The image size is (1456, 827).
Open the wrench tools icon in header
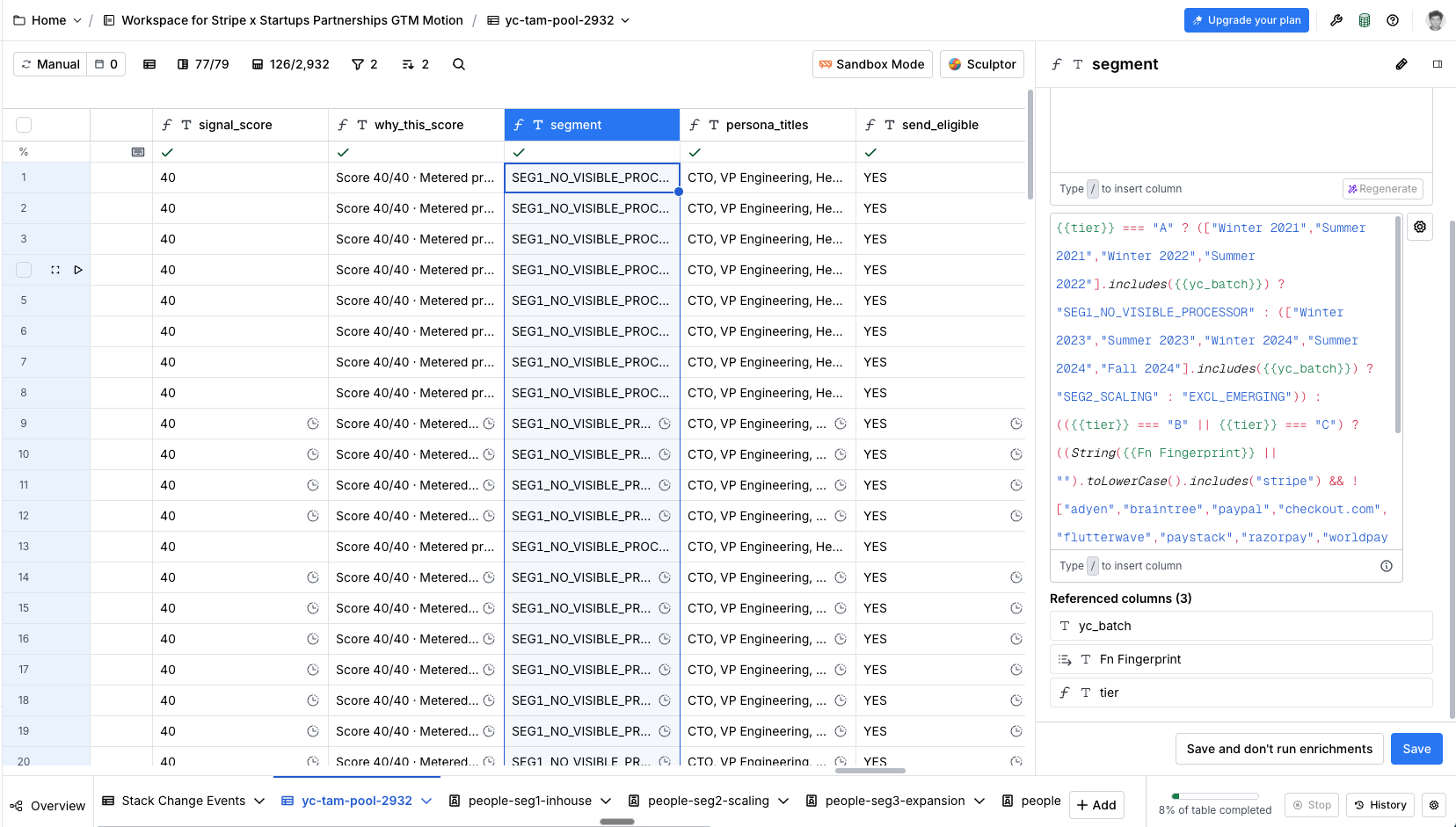(x=1336, y=20)
